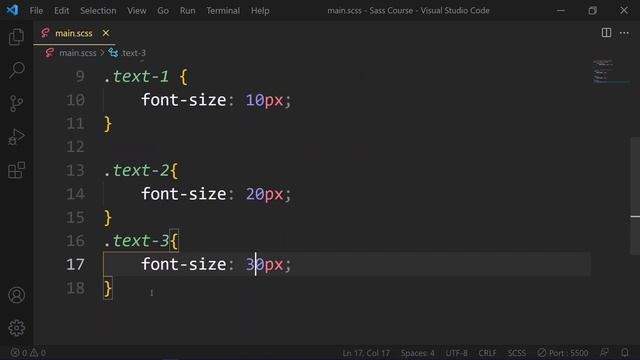Image resolution: width=640 pixels, height=360 pixels.
Task: Open the Run and Debug view
Action: point(16,137)
